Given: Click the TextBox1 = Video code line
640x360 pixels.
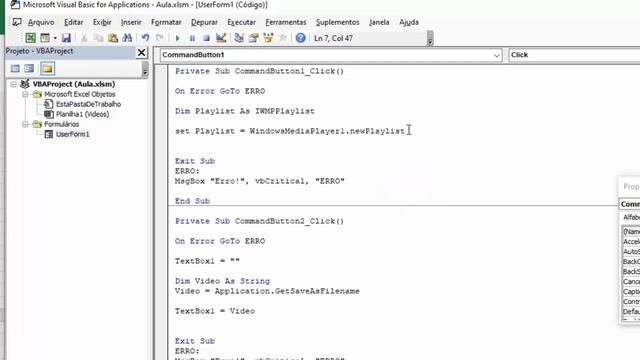Looking at the screenshot, I should point(215,311).
